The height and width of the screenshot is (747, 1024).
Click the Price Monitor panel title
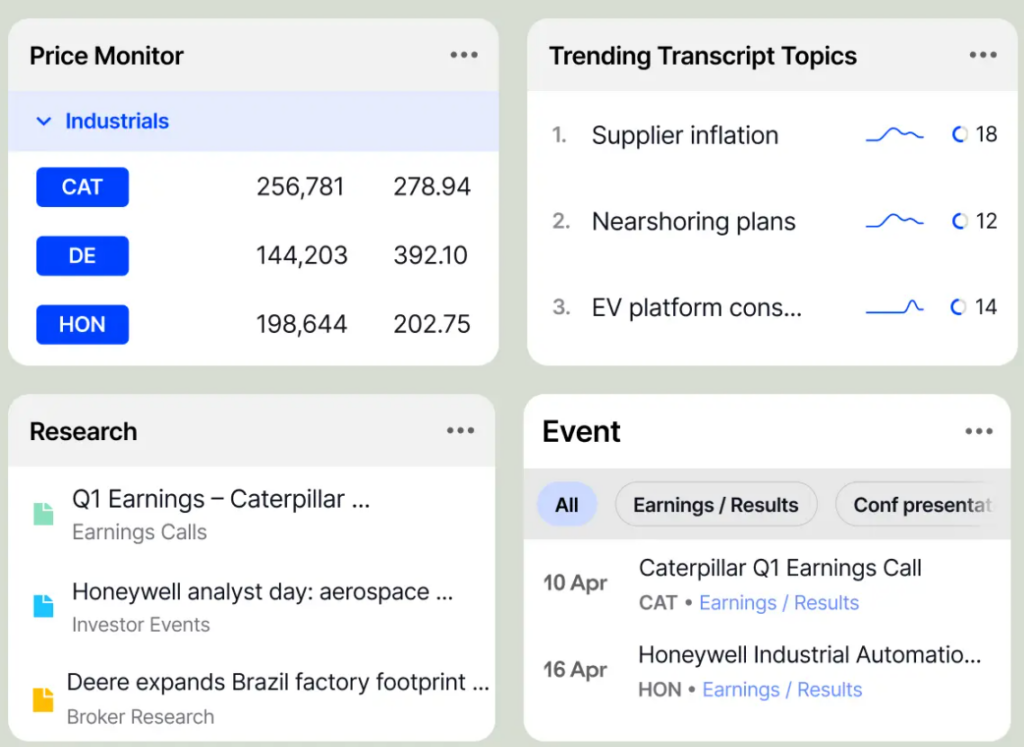click(x=106, y=56)
